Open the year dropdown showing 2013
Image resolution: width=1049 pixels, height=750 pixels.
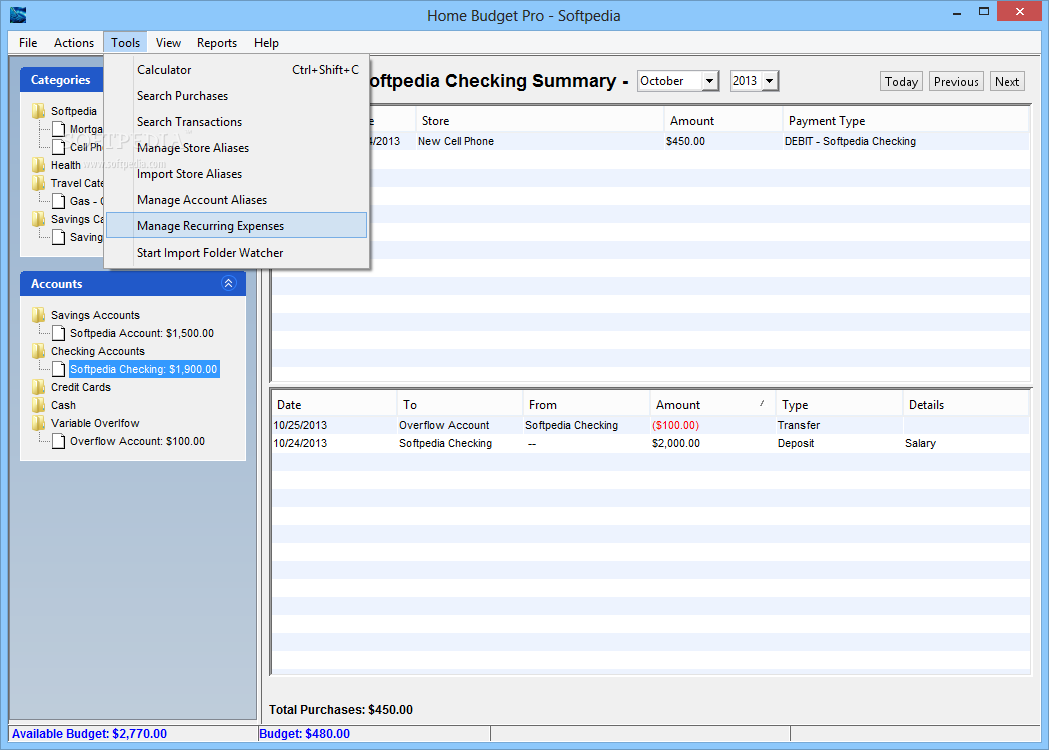pyautogui.click(x=769, y=81)
